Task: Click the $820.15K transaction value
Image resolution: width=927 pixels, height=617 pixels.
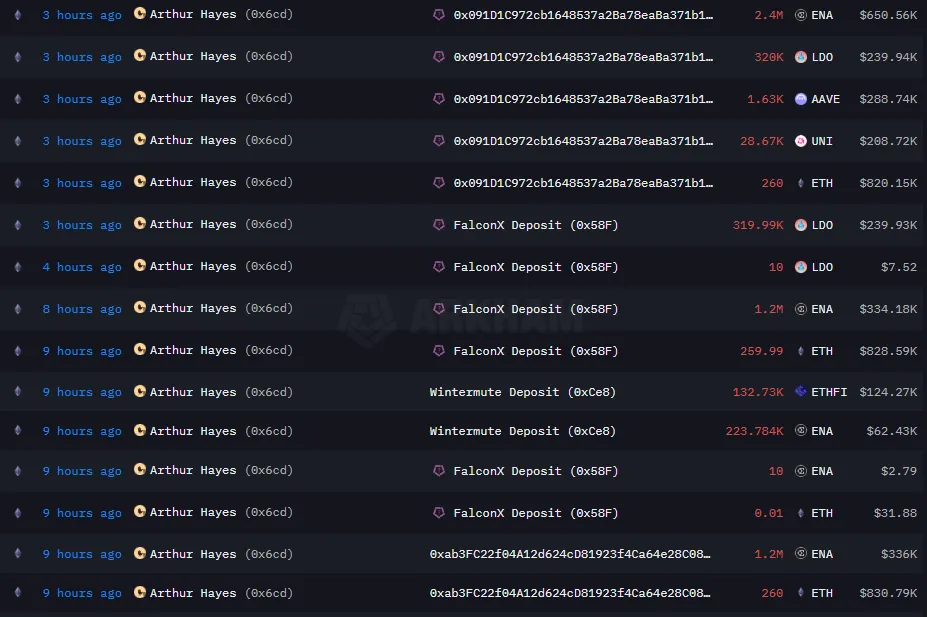Action: click(888, 183)
